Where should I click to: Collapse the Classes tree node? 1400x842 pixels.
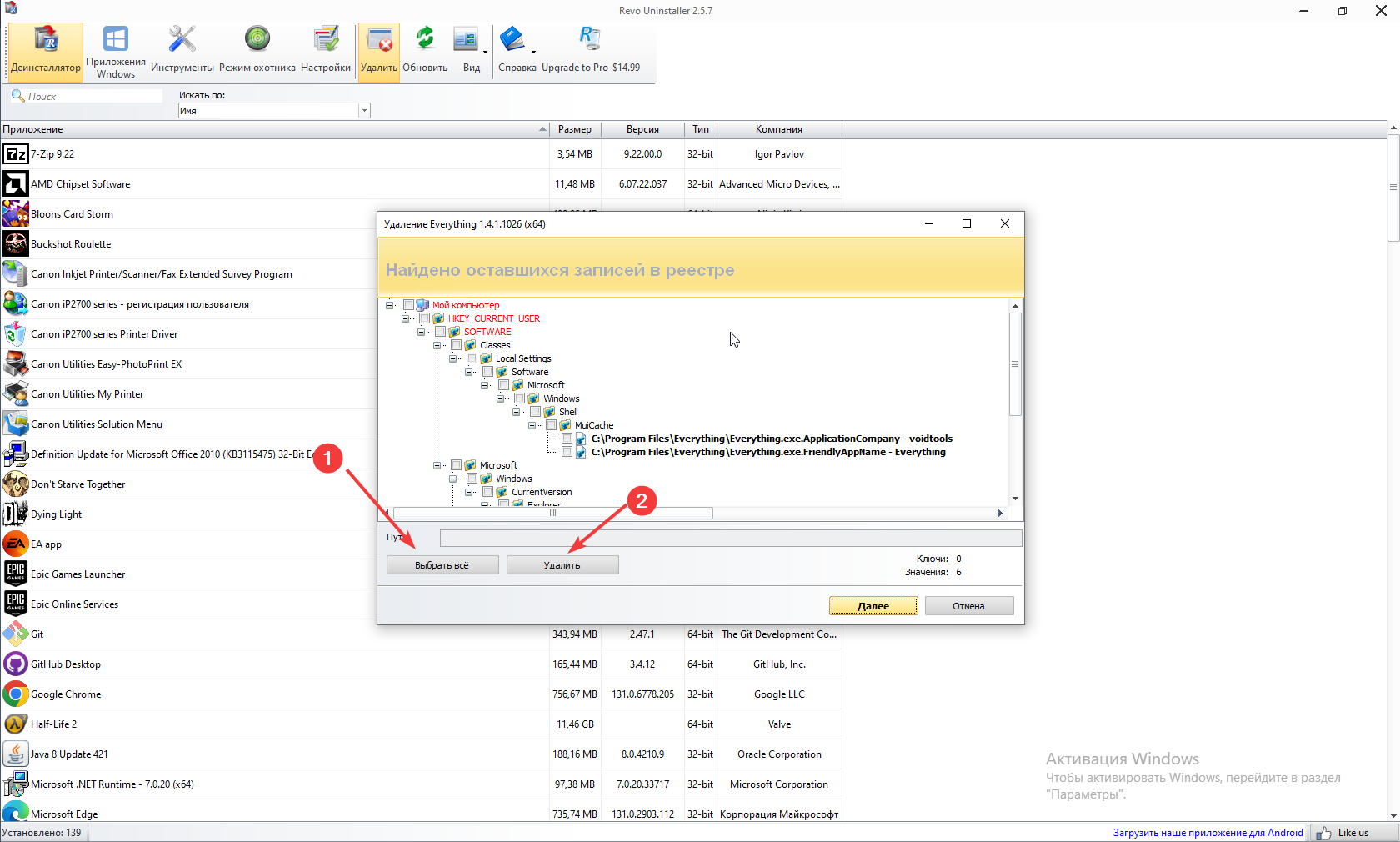(x=437, y=345)
